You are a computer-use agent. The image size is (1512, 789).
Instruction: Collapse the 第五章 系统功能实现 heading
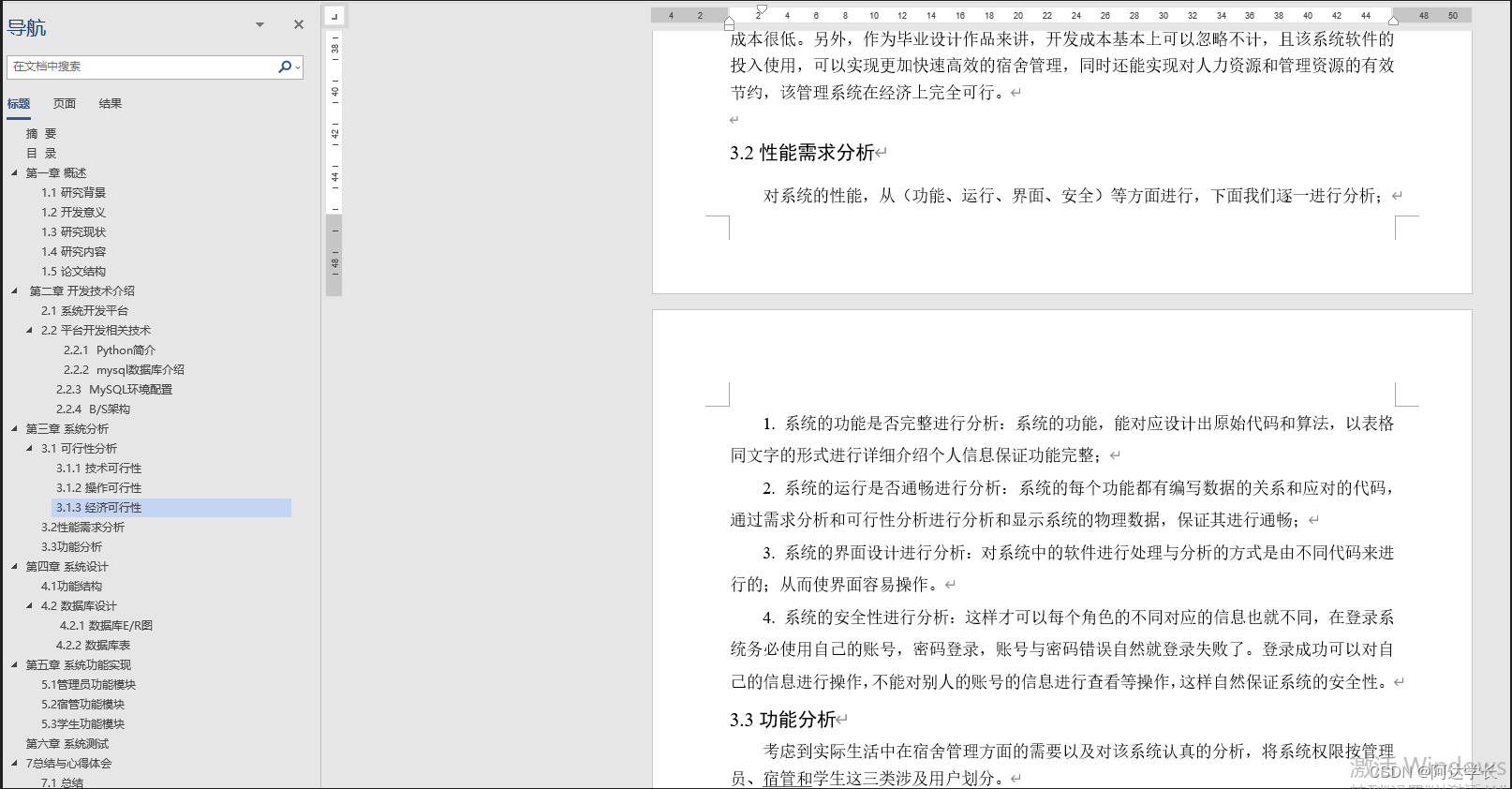[x=14, y=664]
